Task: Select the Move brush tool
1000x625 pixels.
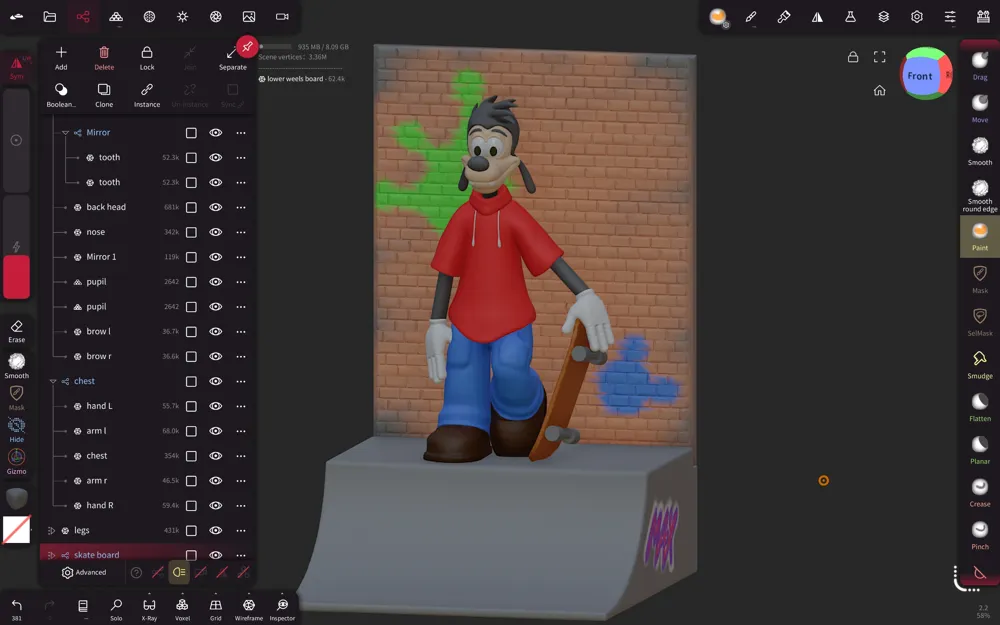Action: [980, 108]
